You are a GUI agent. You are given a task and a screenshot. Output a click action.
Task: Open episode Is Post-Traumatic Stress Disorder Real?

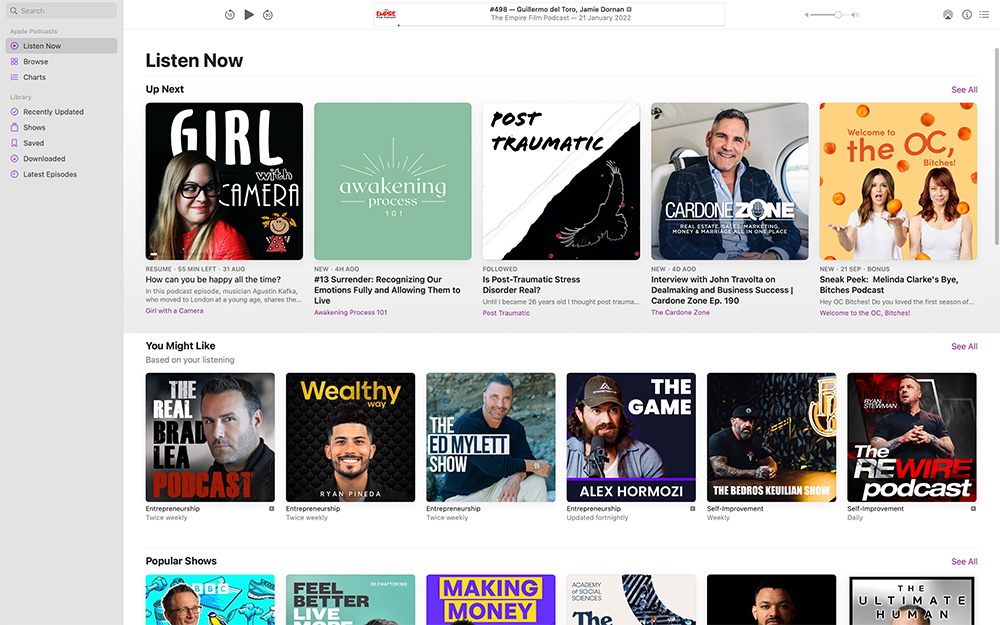pyautogui.click(x=531, y=284)
